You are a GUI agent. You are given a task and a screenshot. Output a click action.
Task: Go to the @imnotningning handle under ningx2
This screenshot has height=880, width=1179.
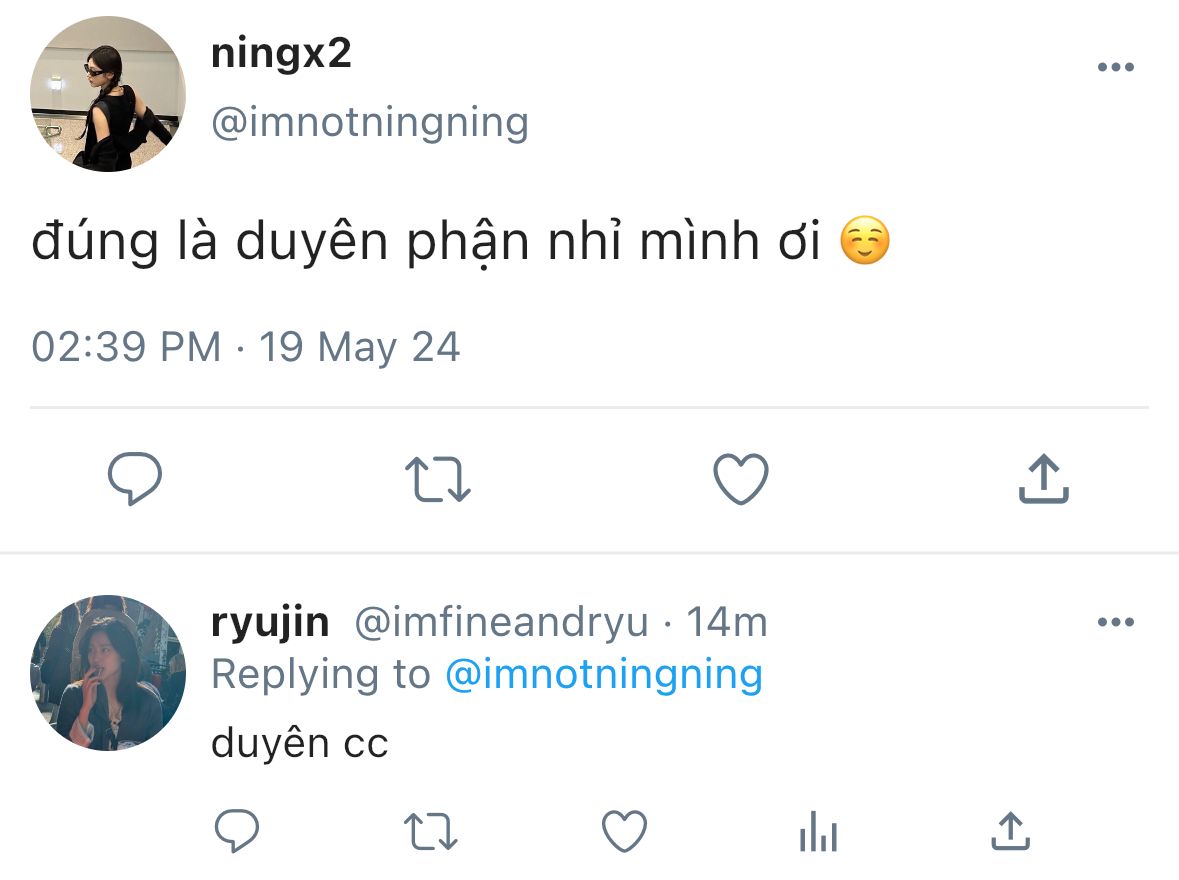(x=369, y=123)
